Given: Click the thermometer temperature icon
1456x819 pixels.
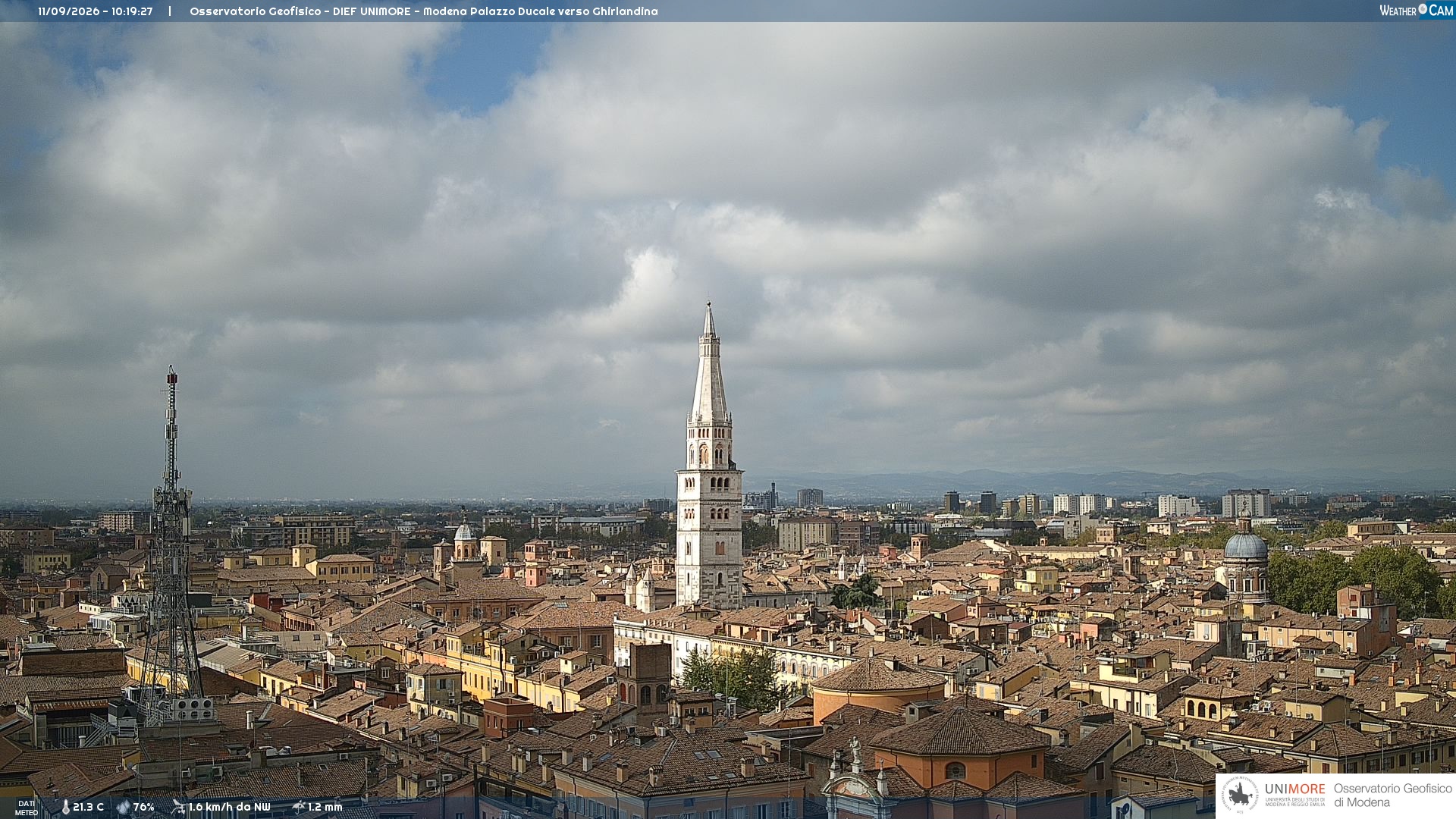Looking at the screenshot, I should (x=65, y=808).
